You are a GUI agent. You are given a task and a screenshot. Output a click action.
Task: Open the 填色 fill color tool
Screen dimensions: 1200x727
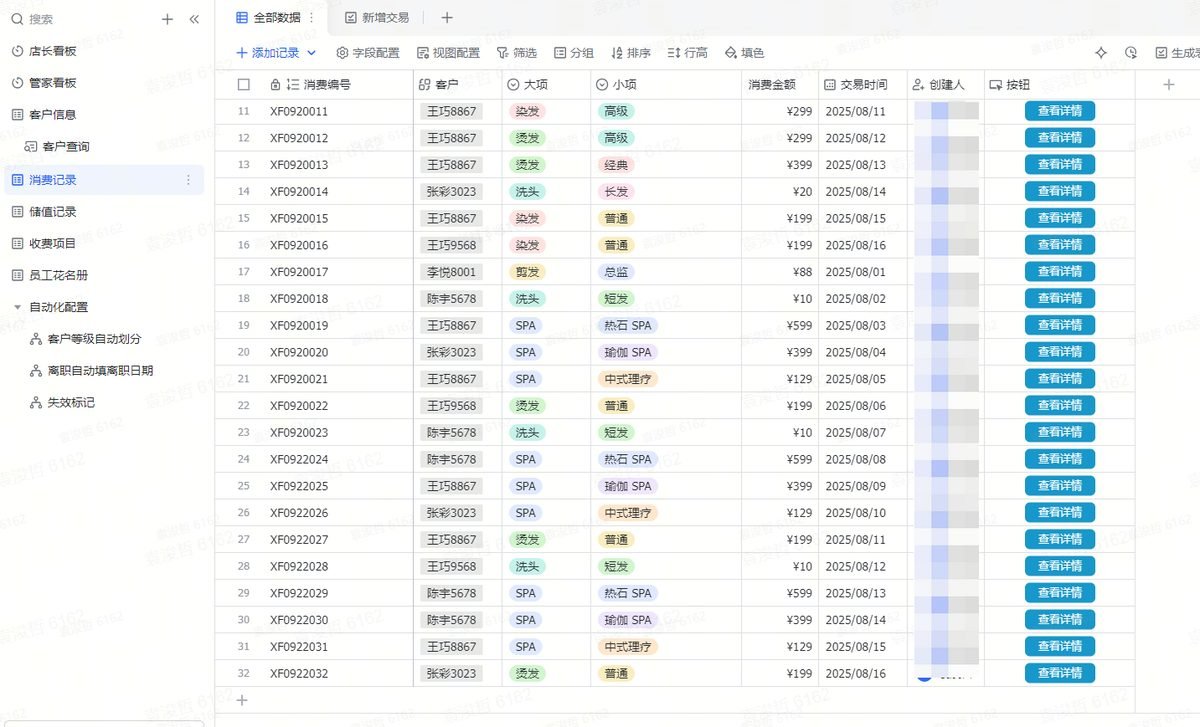point(744,53)
